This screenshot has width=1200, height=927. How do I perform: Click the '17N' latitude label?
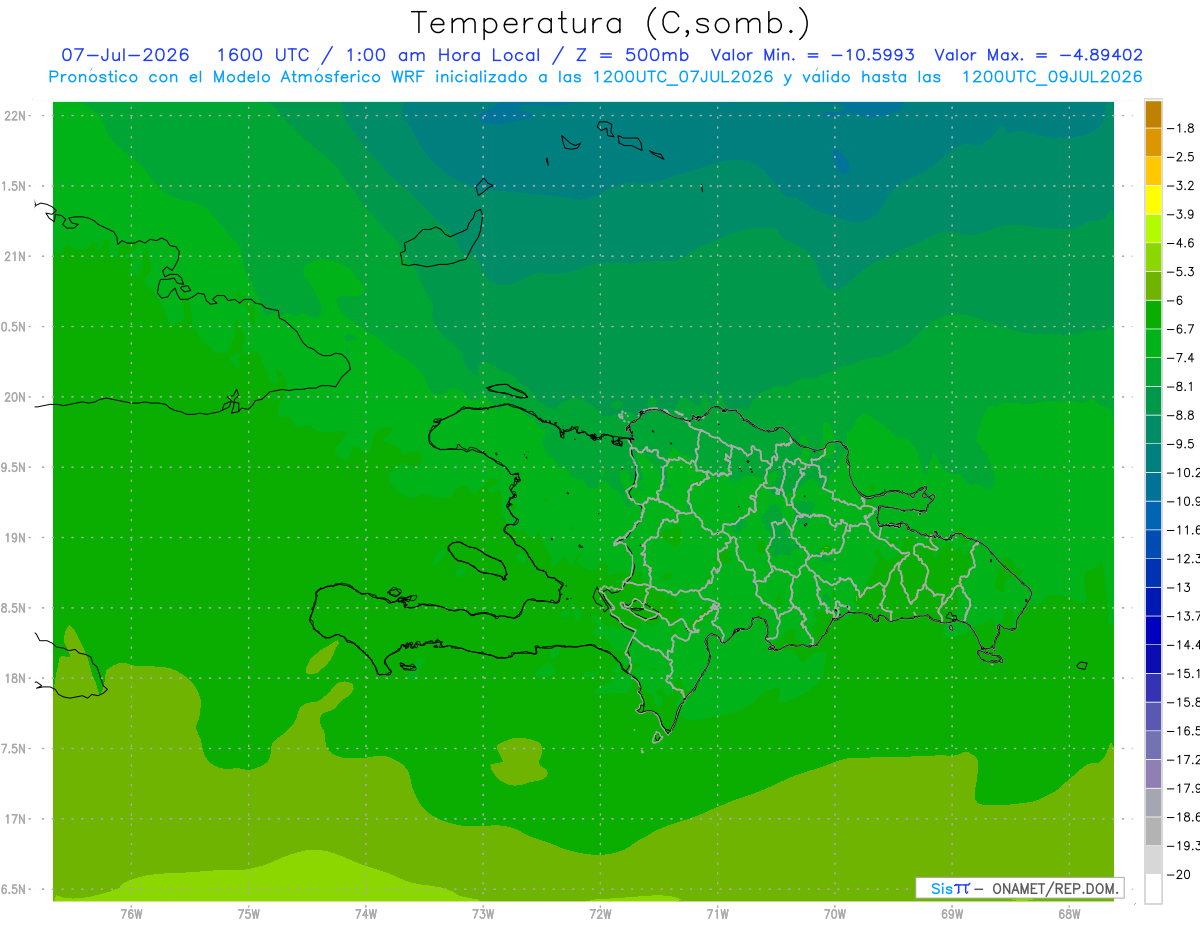14,820
